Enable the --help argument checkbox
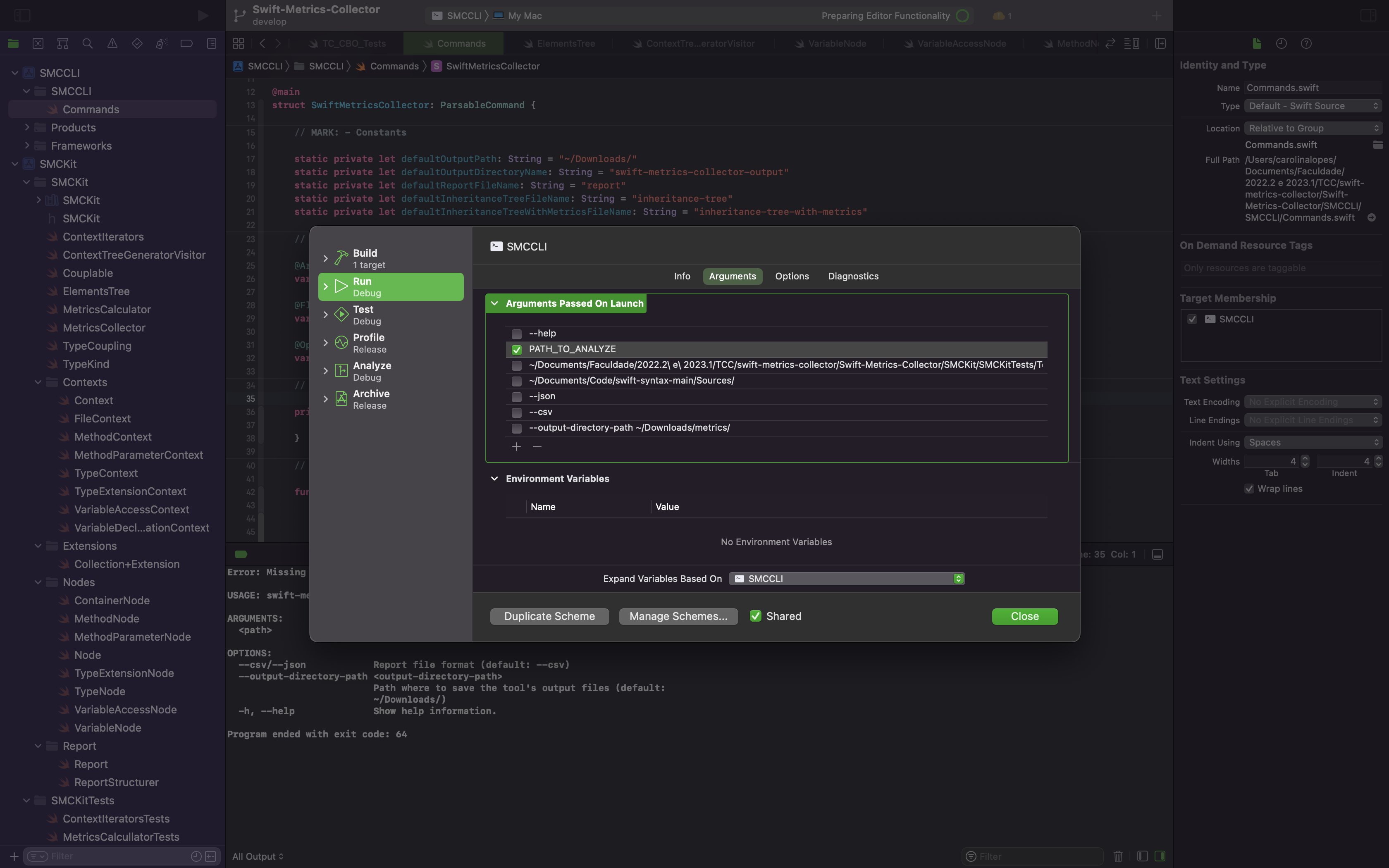Image resolution: width=1389 pixels, height=868 pixels. click(x=517, y=334)
